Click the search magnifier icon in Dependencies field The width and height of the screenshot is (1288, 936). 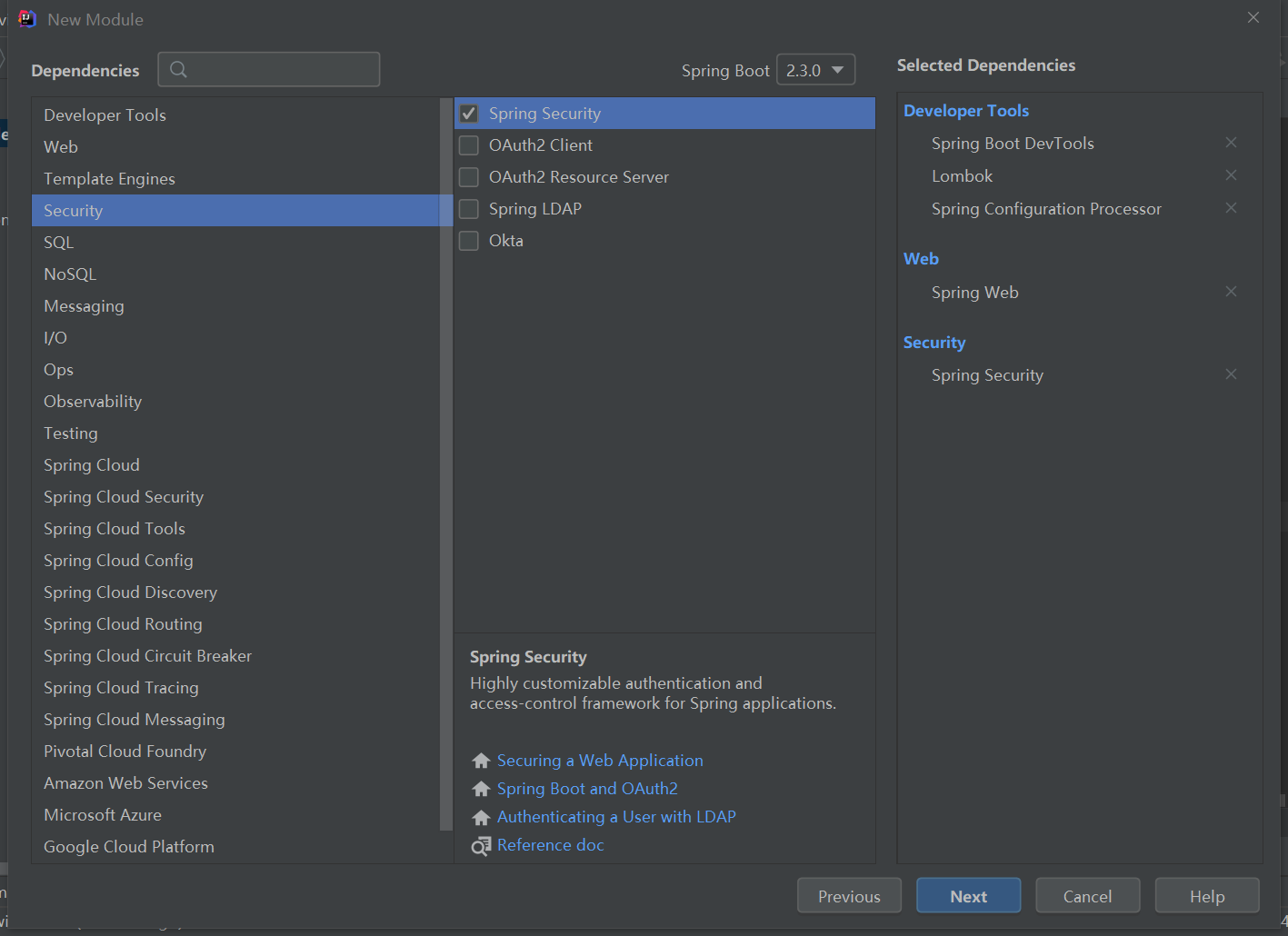pos(178,69)
